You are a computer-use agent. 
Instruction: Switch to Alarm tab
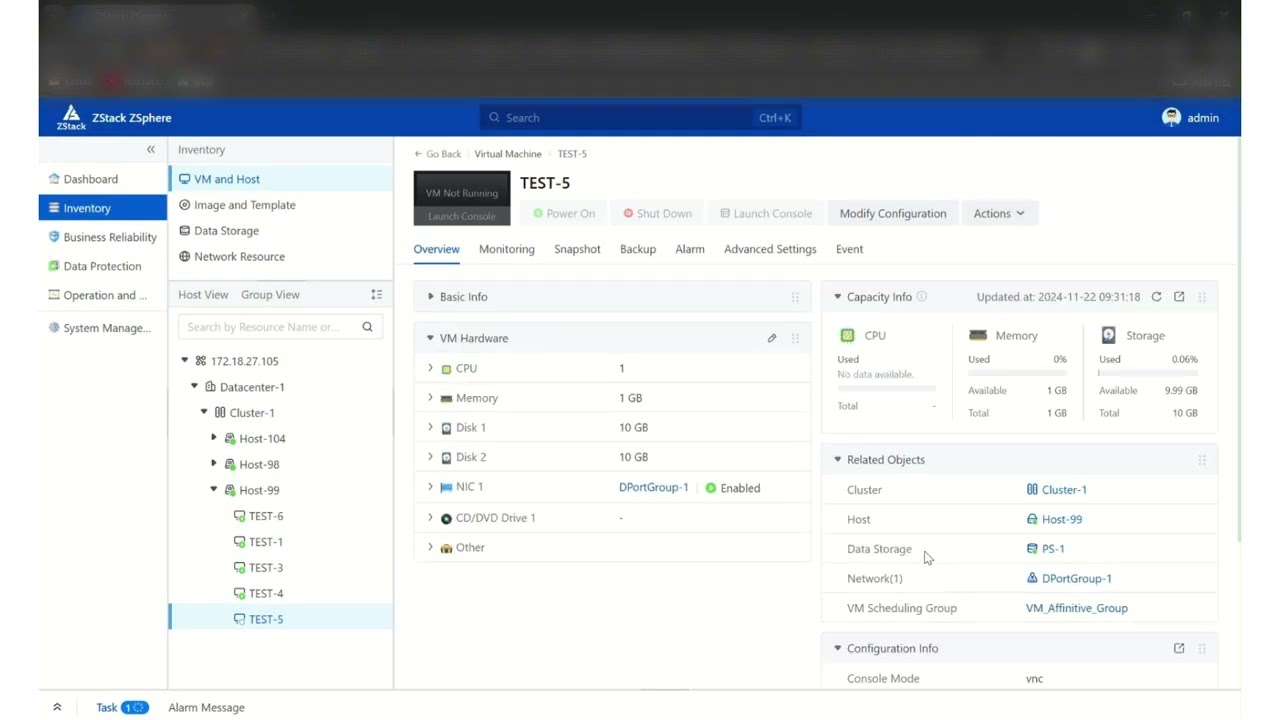click(690, 249)
